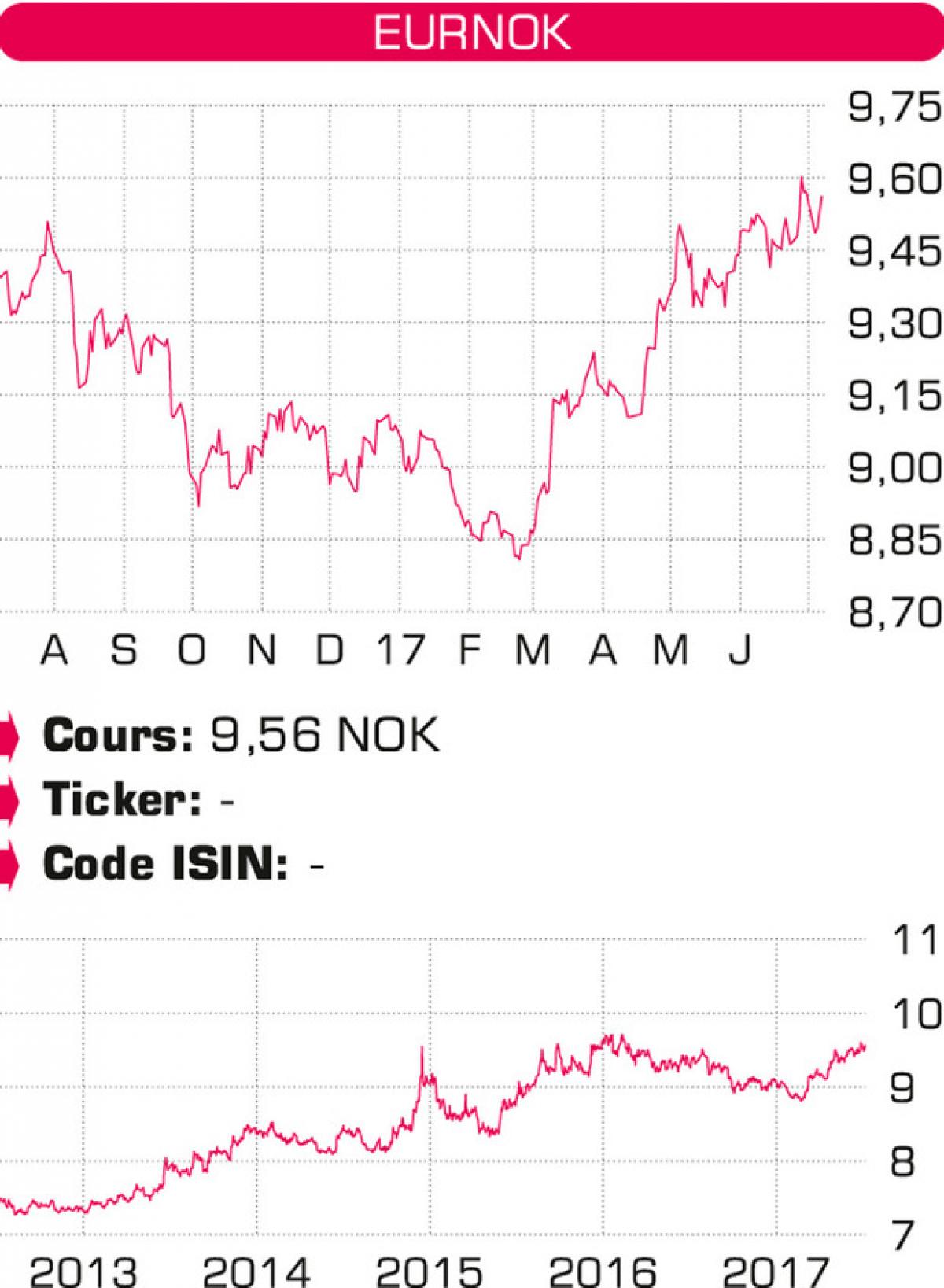Click the 9,60 axis label

click(x=895, y=180)
